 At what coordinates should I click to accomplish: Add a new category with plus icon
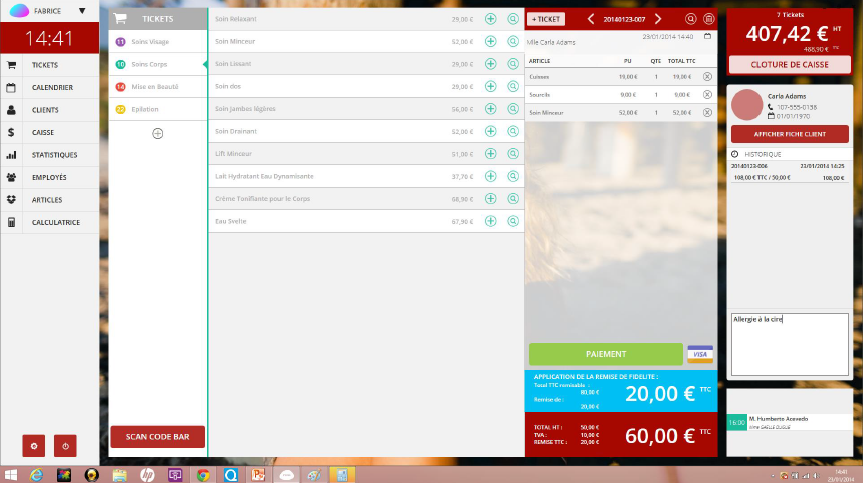(x=157, y=133)
